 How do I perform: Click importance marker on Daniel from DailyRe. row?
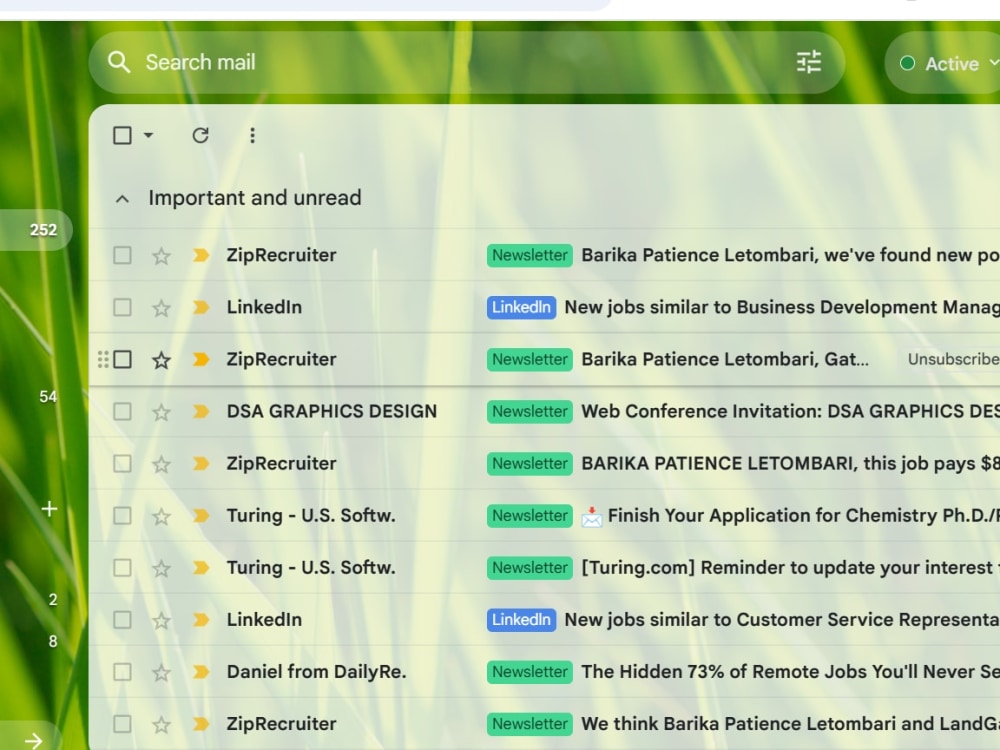(201, 672)
